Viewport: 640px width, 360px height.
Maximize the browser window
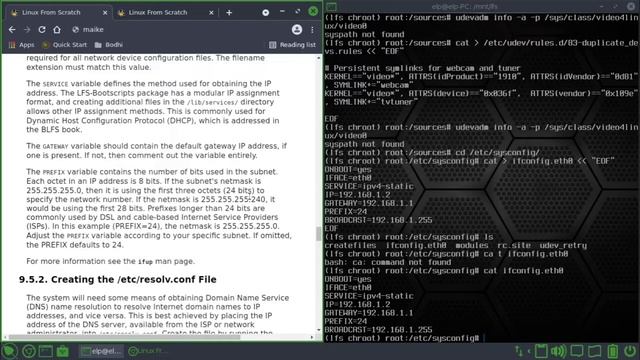point(298,12)
